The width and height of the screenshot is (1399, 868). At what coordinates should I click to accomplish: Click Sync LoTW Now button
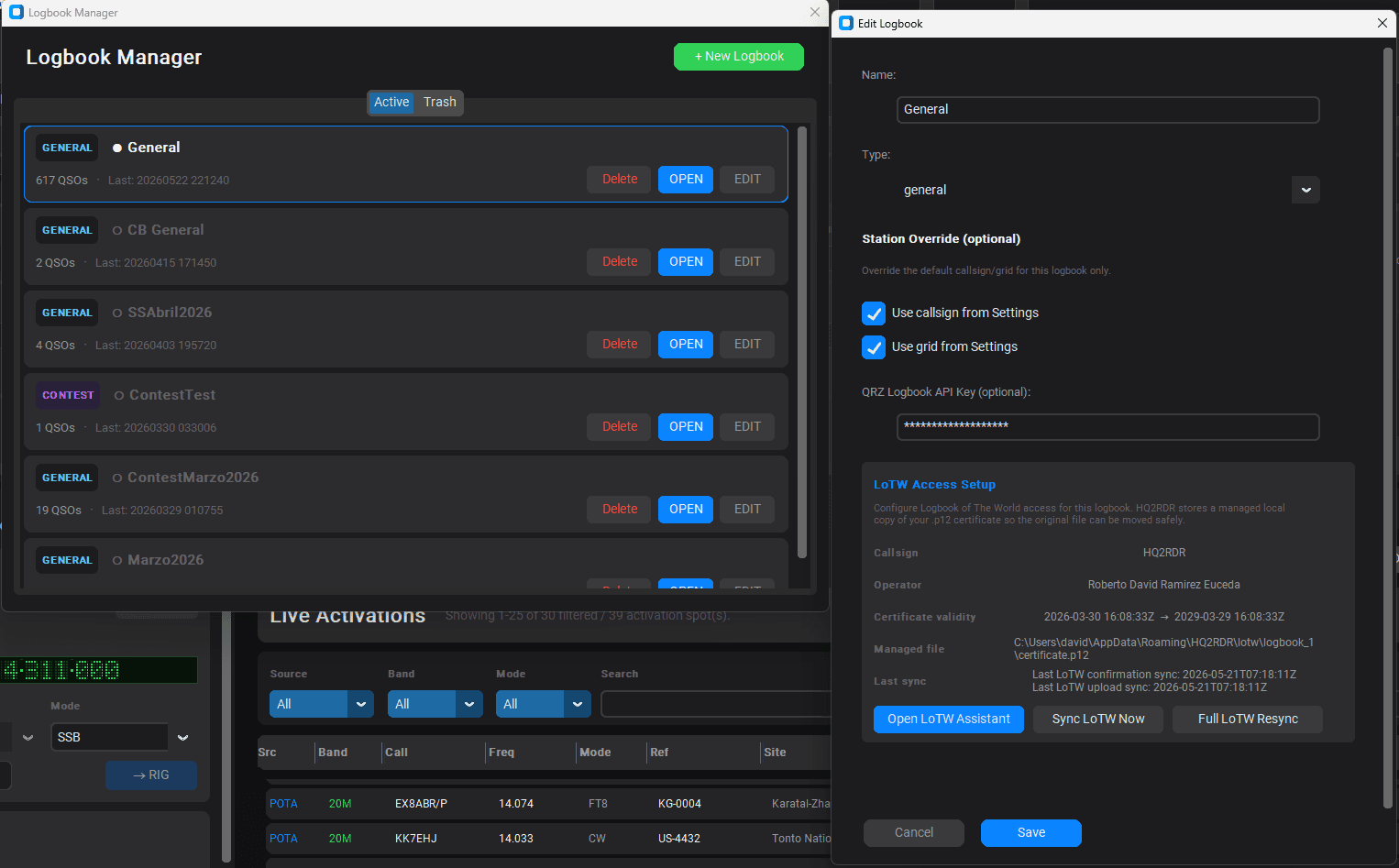tap(1098, 720)
